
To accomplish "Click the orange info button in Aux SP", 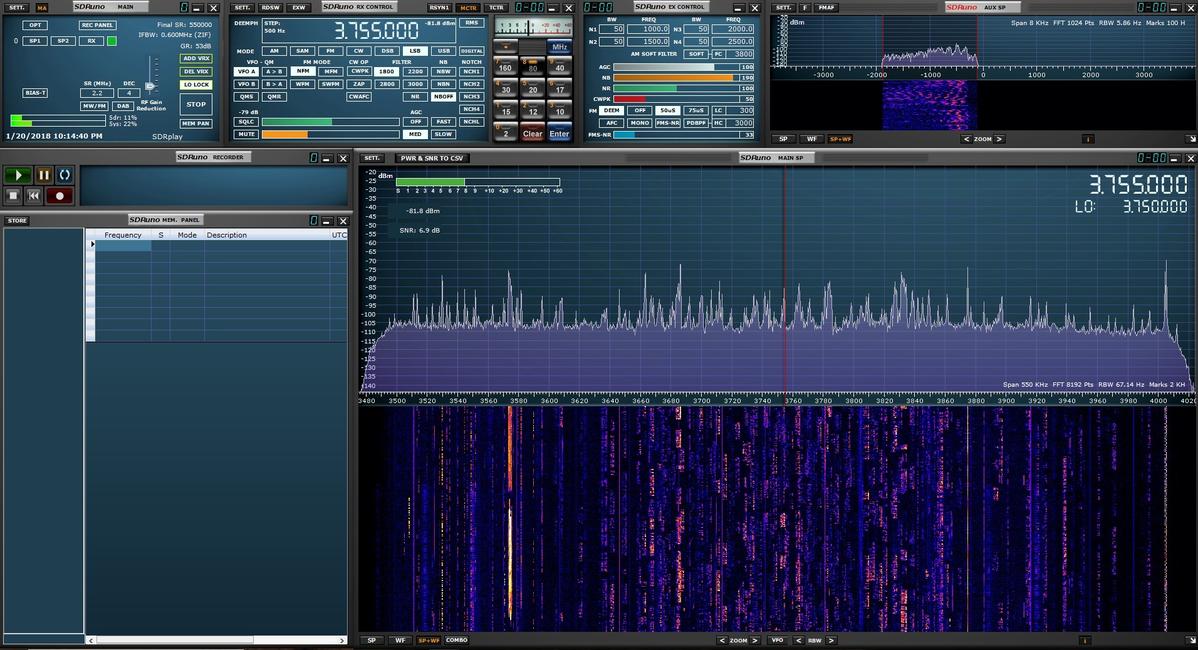I will coord(1088,139).
